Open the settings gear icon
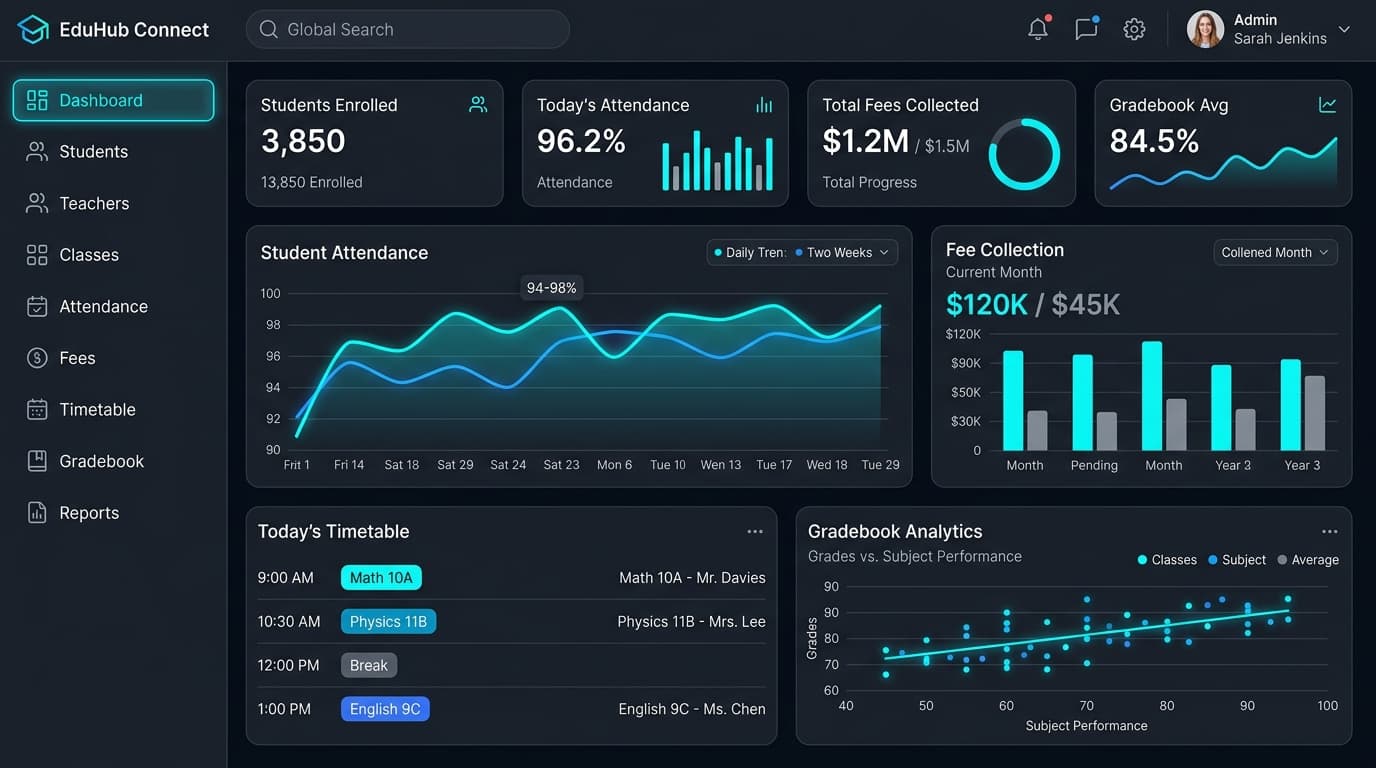 click(1134, 29)
